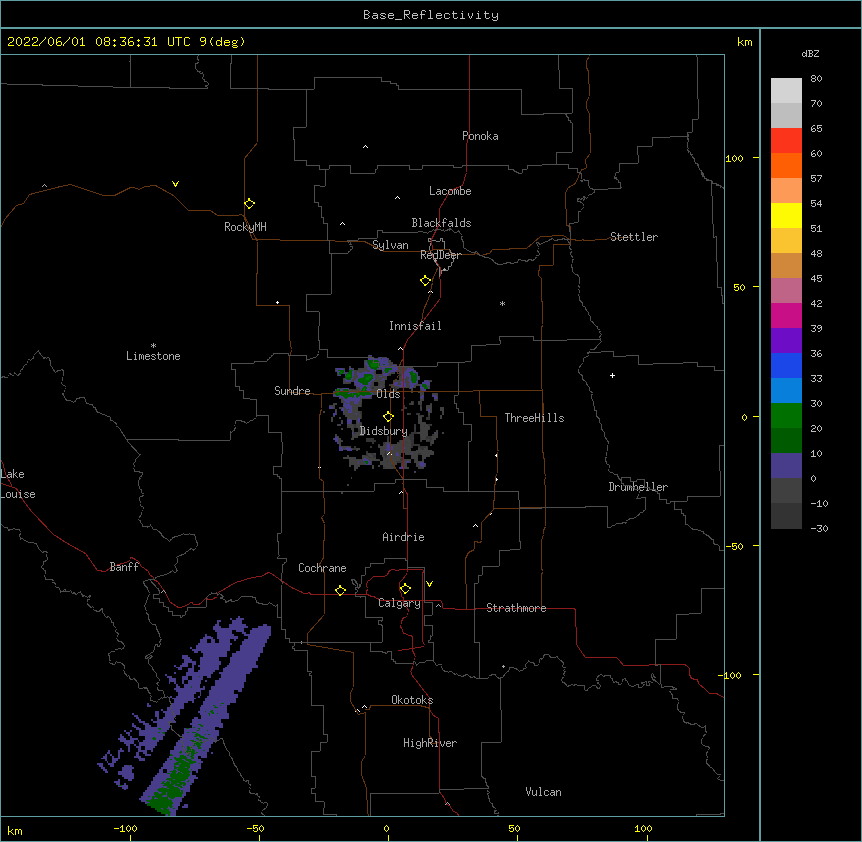The width and height of the screenshot is (862, 842).
Task: Click the Base_Reflectivity title text
Action: (x=431, y=15)
